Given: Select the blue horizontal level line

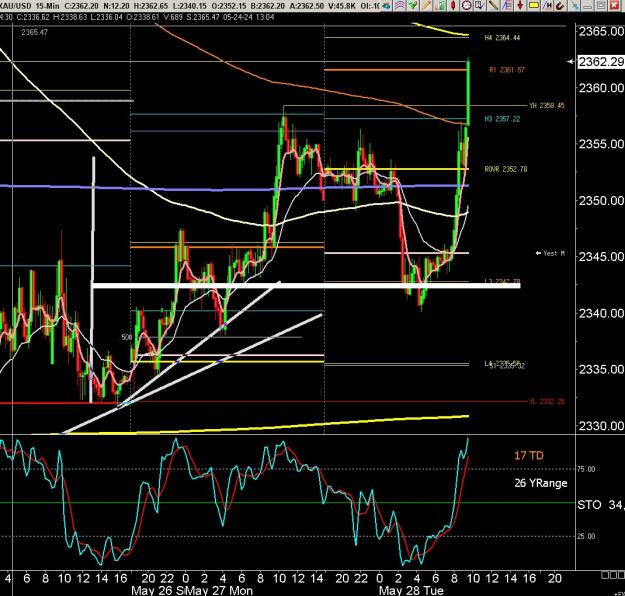Looking at the screenshot, I should point(234,187).
